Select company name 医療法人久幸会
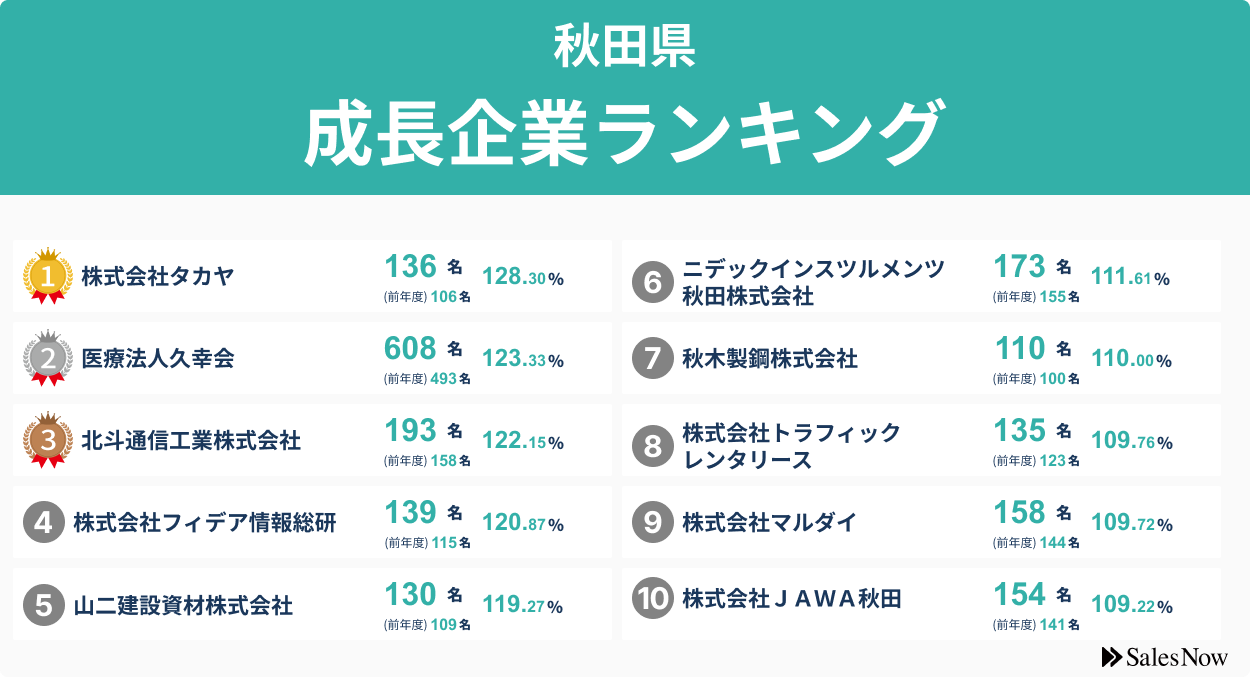This screenshot has height=677, width=1250. 158,358
